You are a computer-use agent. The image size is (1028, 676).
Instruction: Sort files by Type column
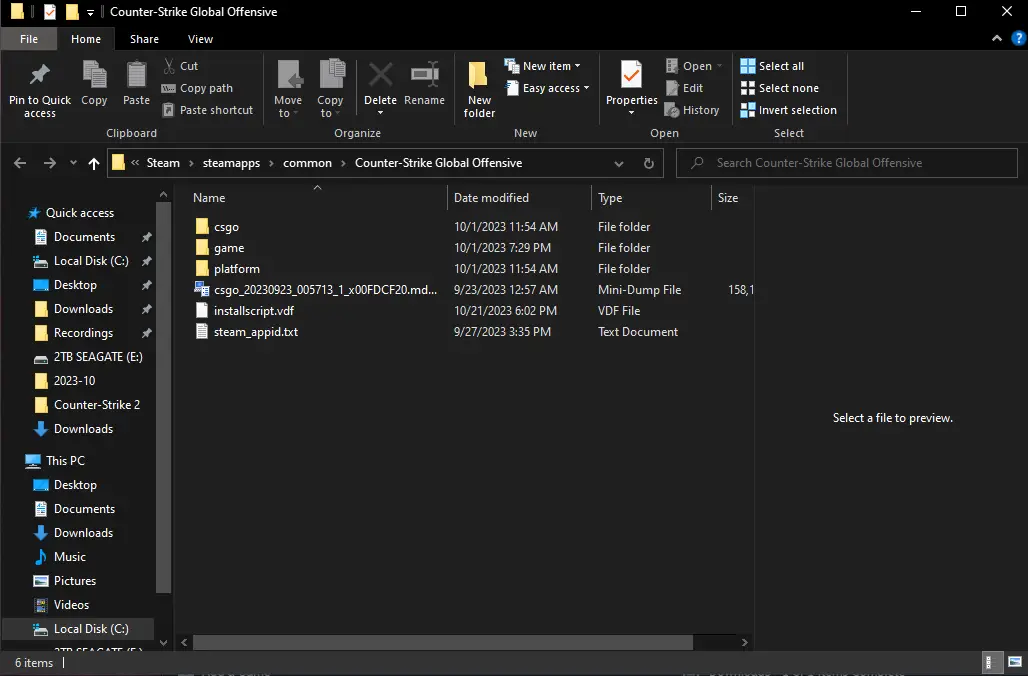(610, 197)
